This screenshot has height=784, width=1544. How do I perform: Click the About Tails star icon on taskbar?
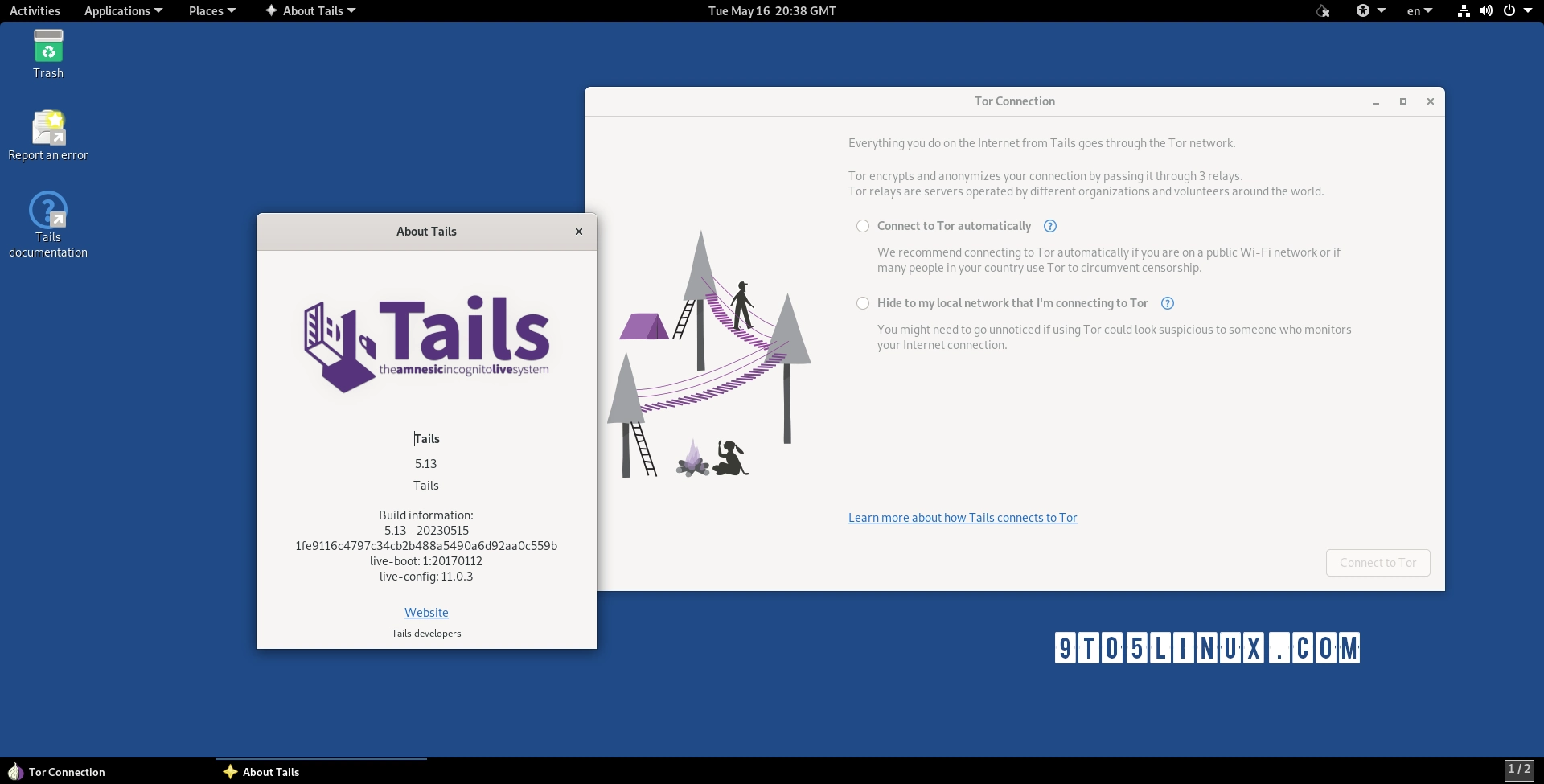pos(231,771)
